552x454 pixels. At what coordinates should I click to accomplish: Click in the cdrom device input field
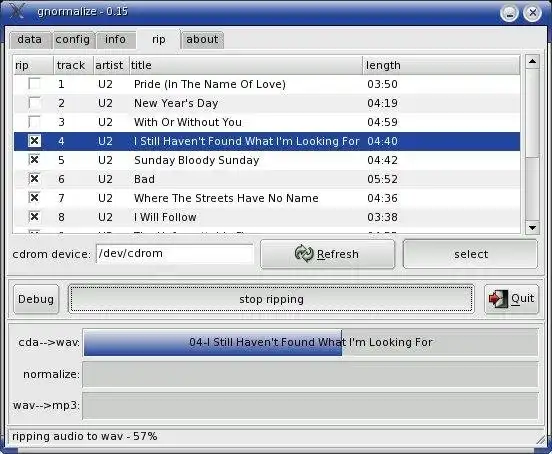pos(175,254)
